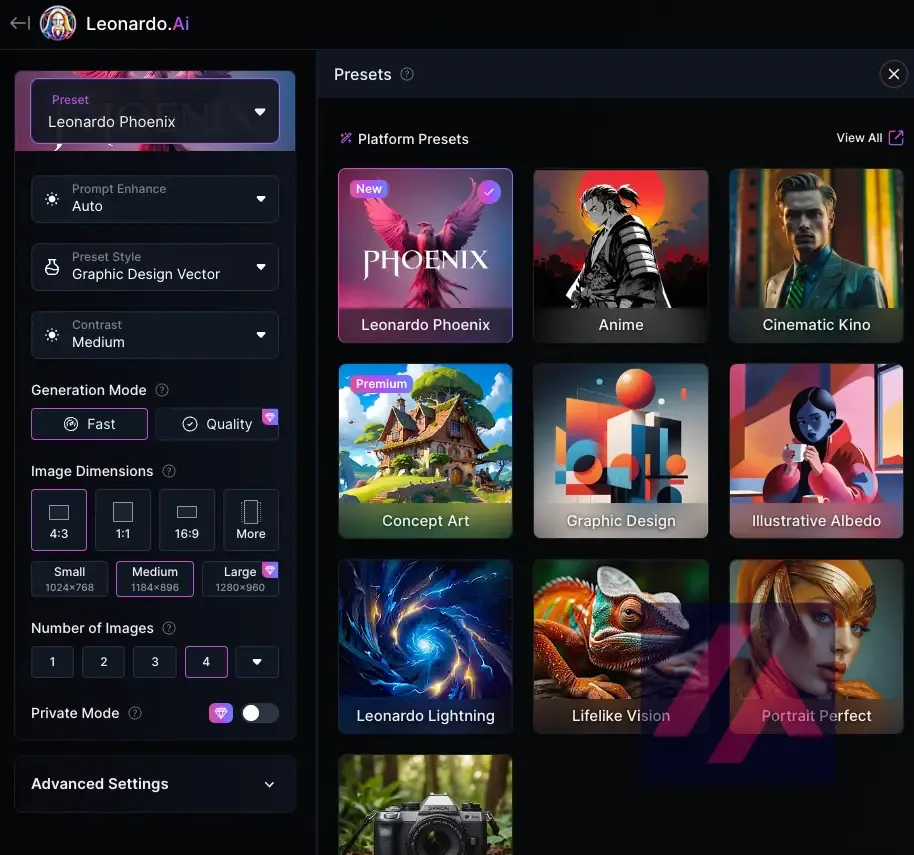914x855 pixels.
Task: Click the Number of Images label
Action: click(x=92, y=628)
